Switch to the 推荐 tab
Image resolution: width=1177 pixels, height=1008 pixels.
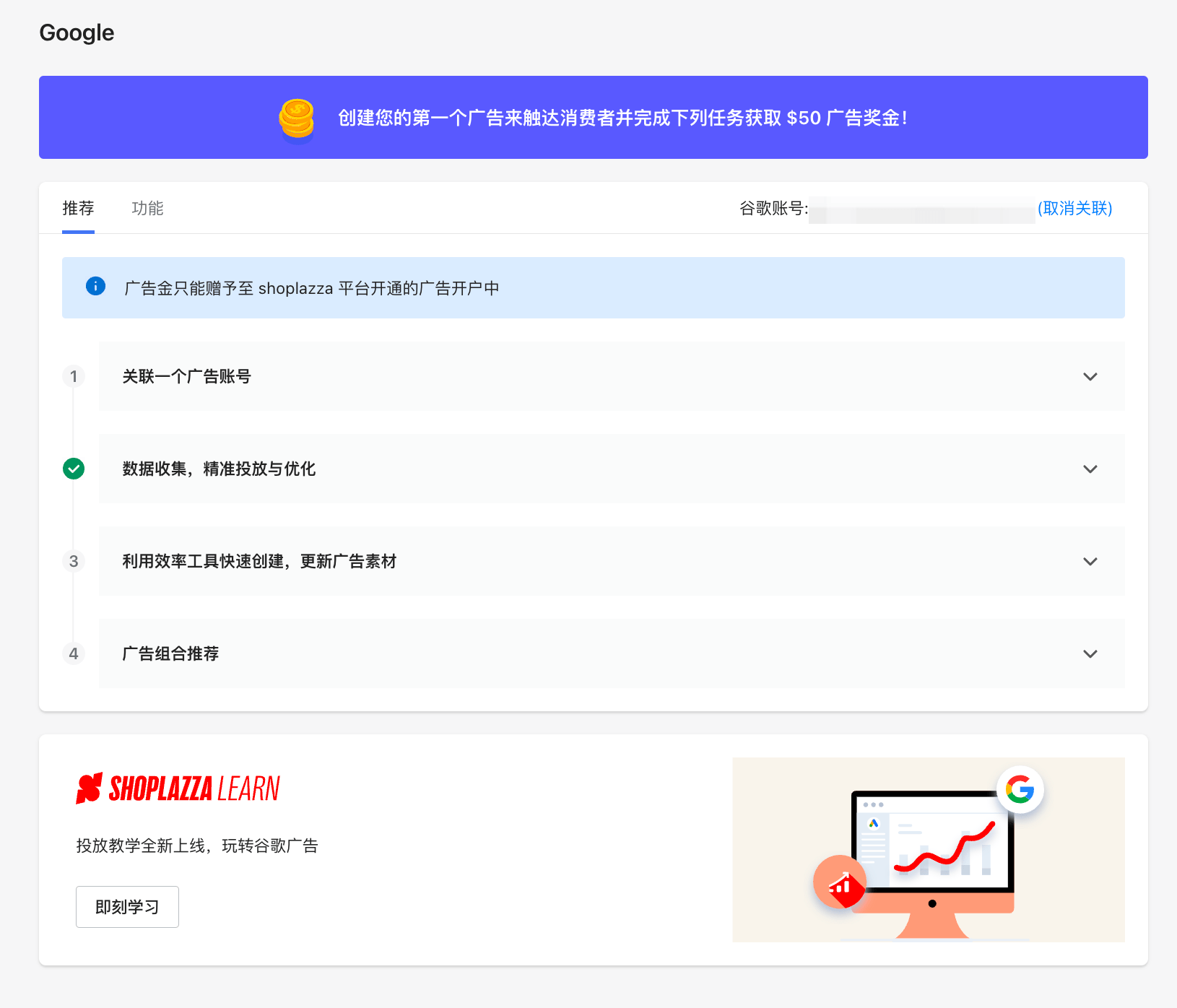[x=78, y=208]
